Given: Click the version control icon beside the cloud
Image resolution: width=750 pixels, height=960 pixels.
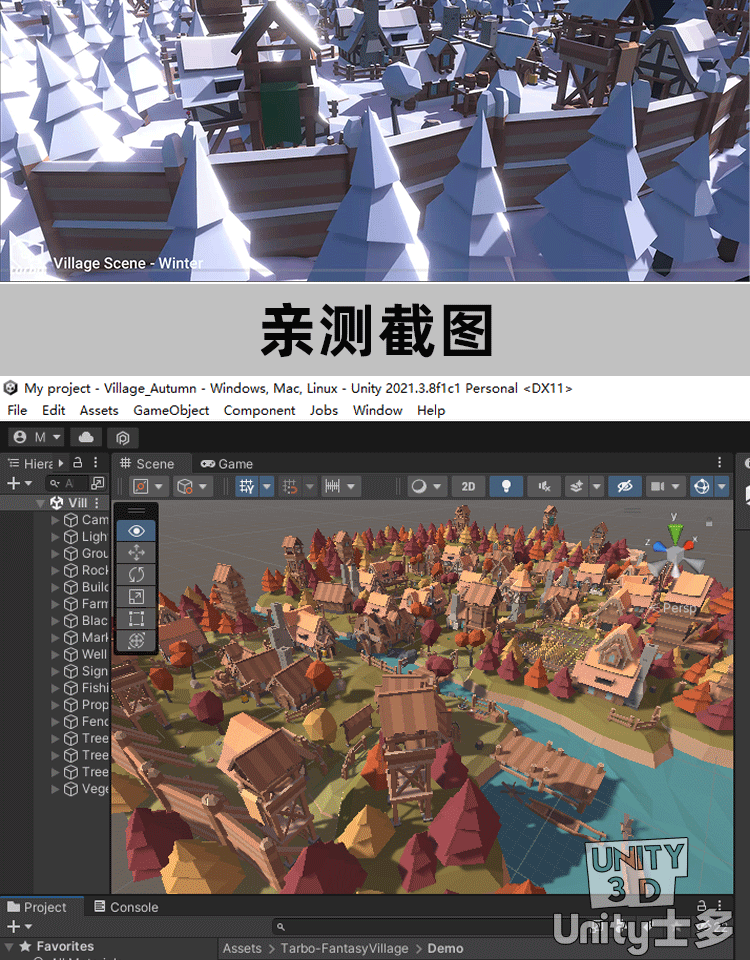Looking at the screenshot, I should (x=122, y=437).
